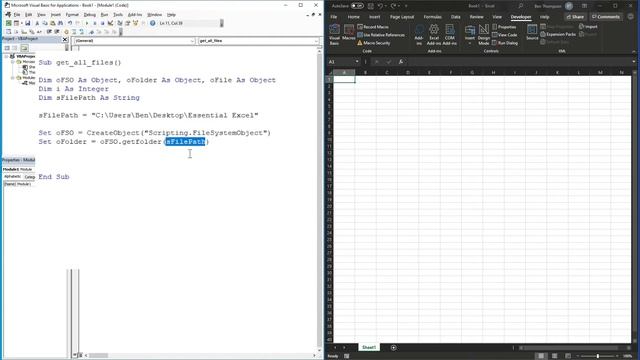
Task: Click the Excel search magnifier icon
Action: coord(520,6)
